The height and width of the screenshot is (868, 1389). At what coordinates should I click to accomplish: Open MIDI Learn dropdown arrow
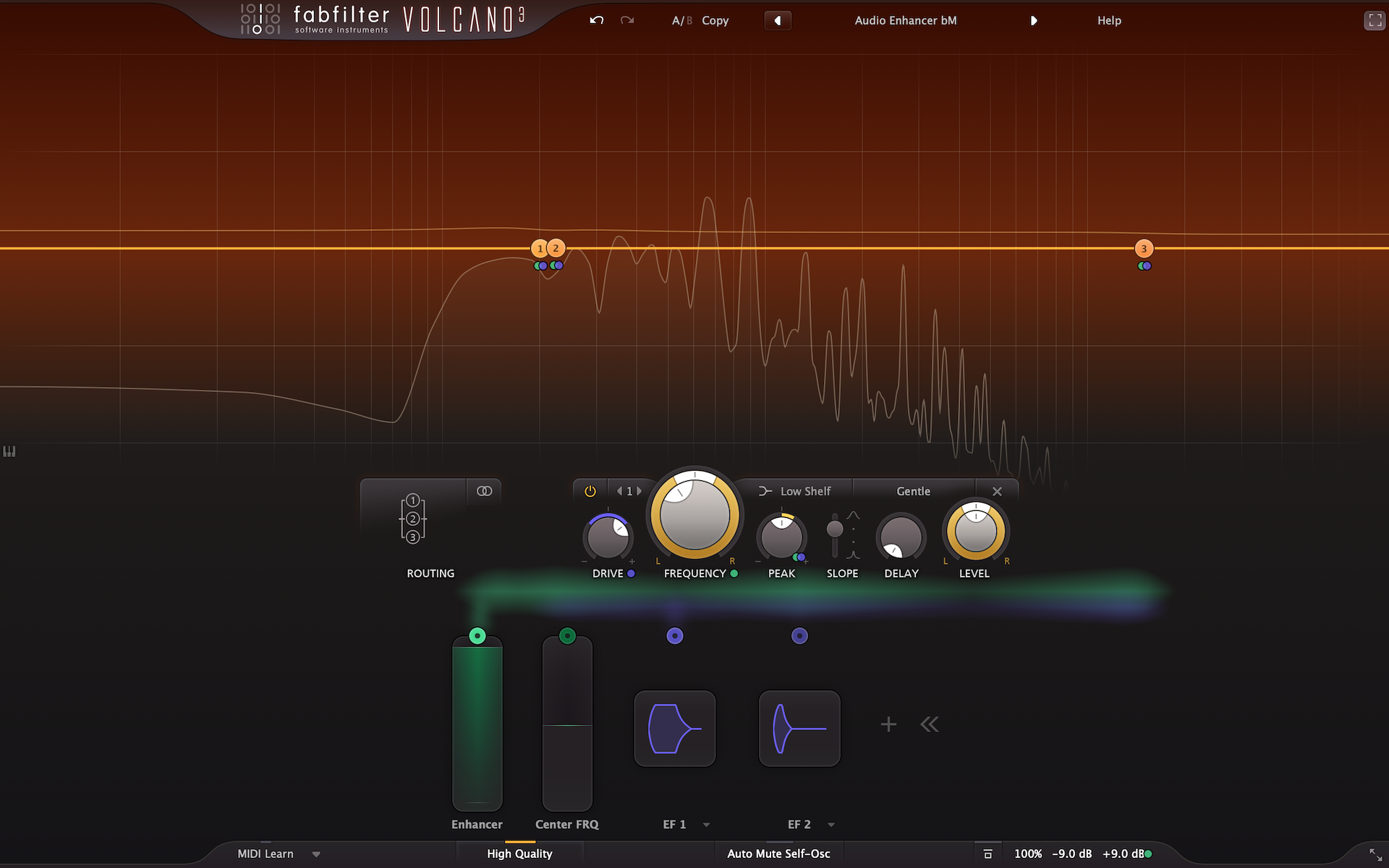(x=316, y=854)
